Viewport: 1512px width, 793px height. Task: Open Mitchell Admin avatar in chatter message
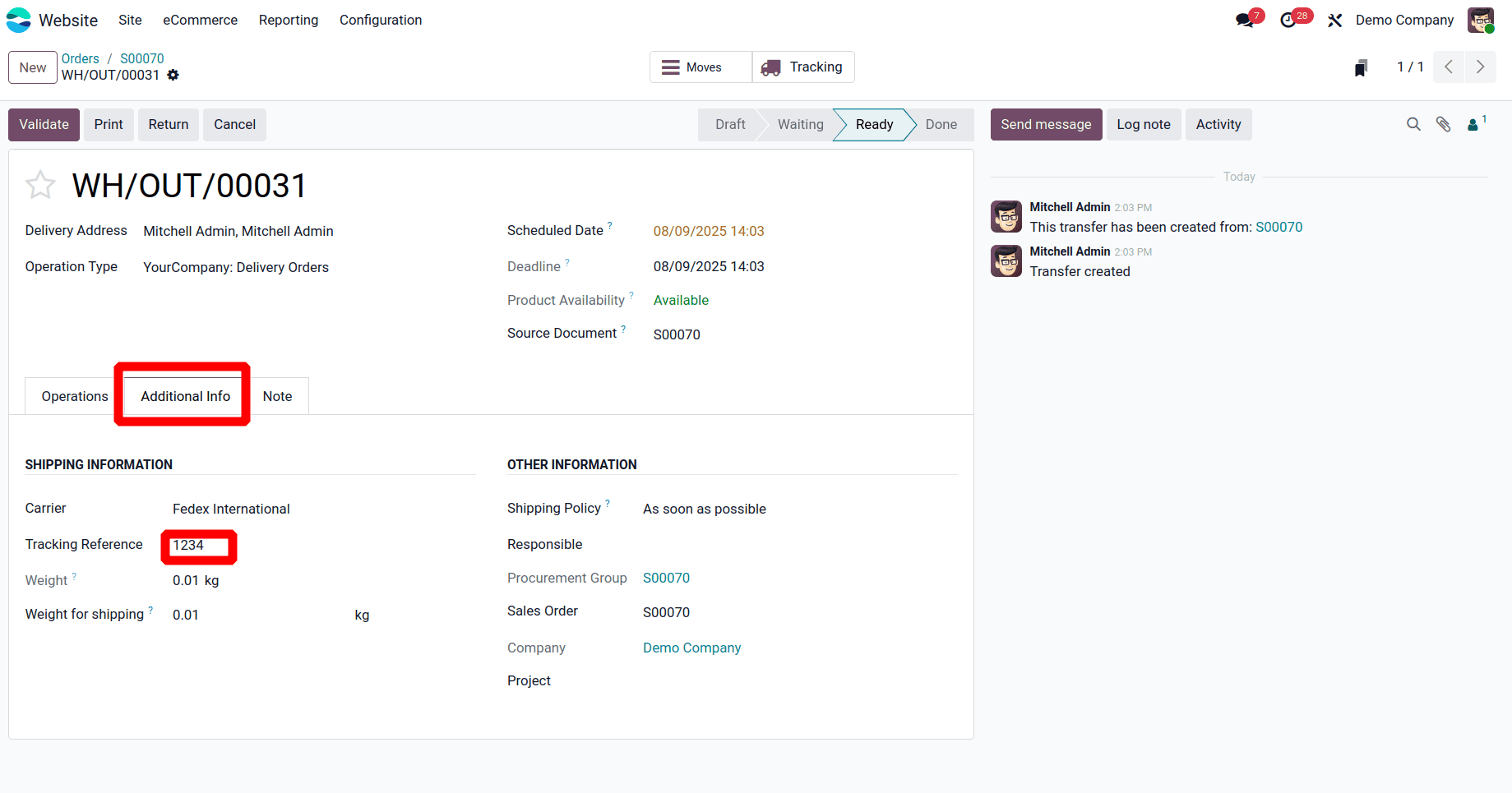click(x=1006, y=216)
